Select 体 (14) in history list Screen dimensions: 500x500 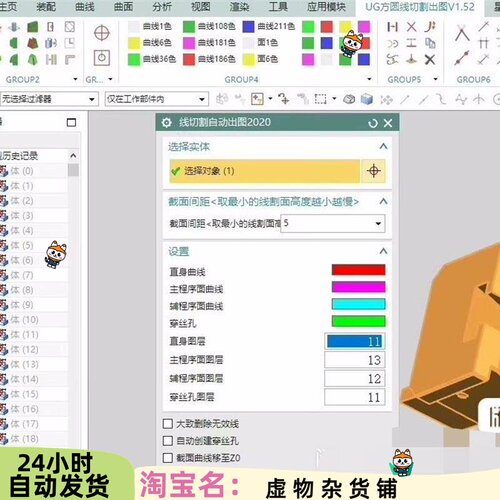click(23, 379)
